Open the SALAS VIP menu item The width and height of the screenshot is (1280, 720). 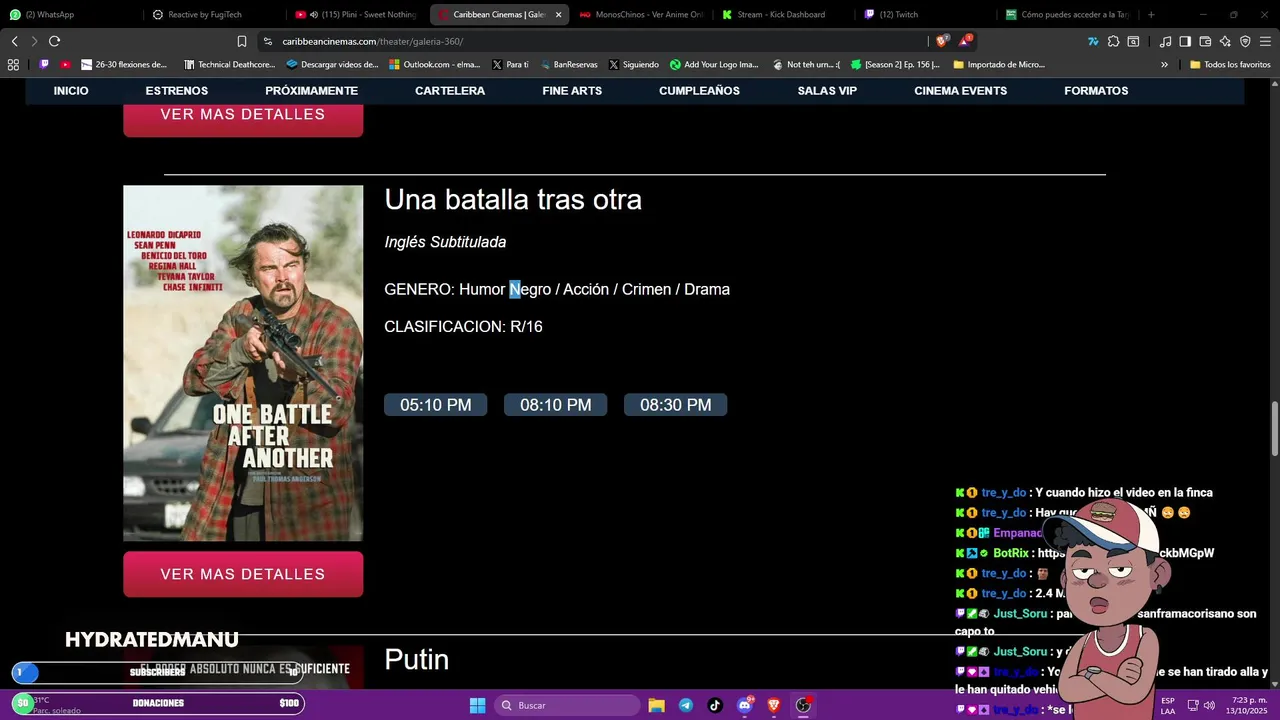point(827,91)
